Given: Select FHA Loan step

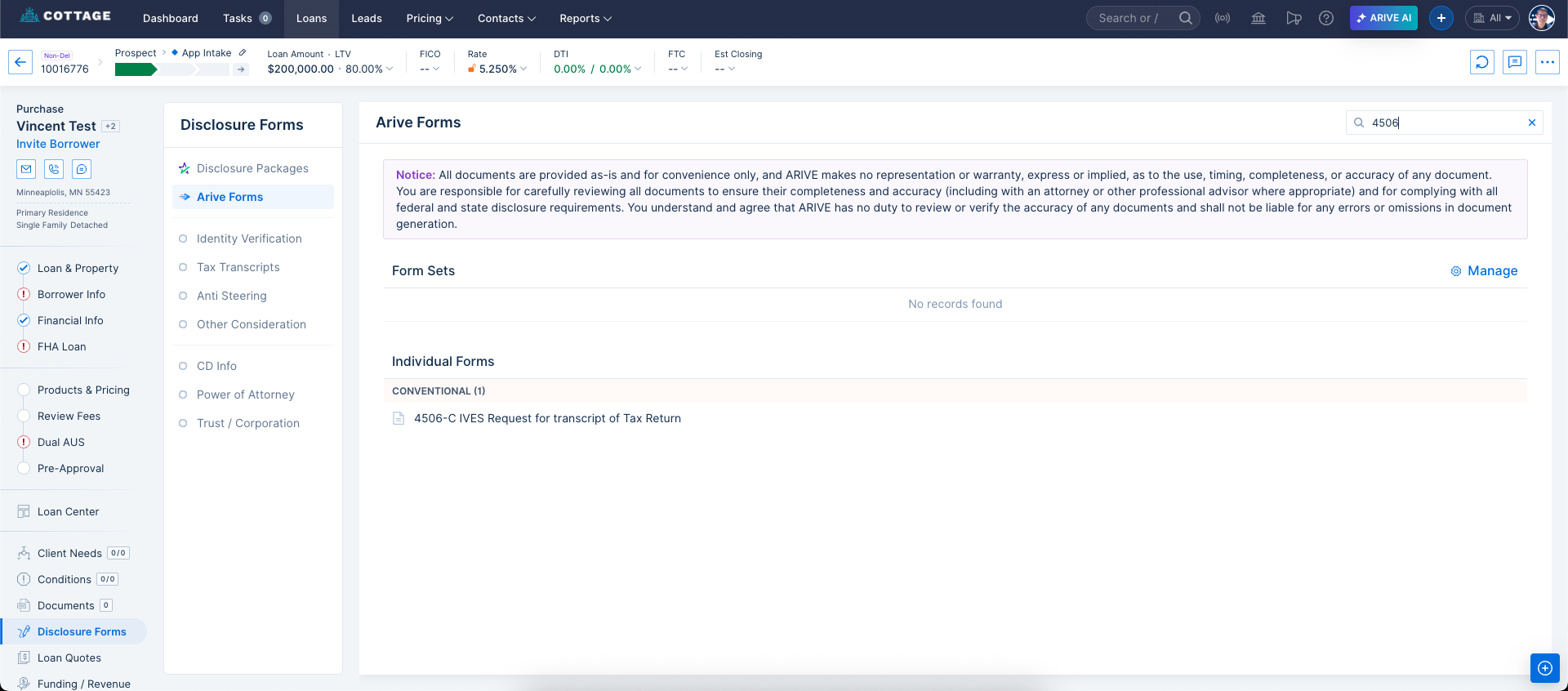Looking at the screenshot, I should (x=61, y=346).
